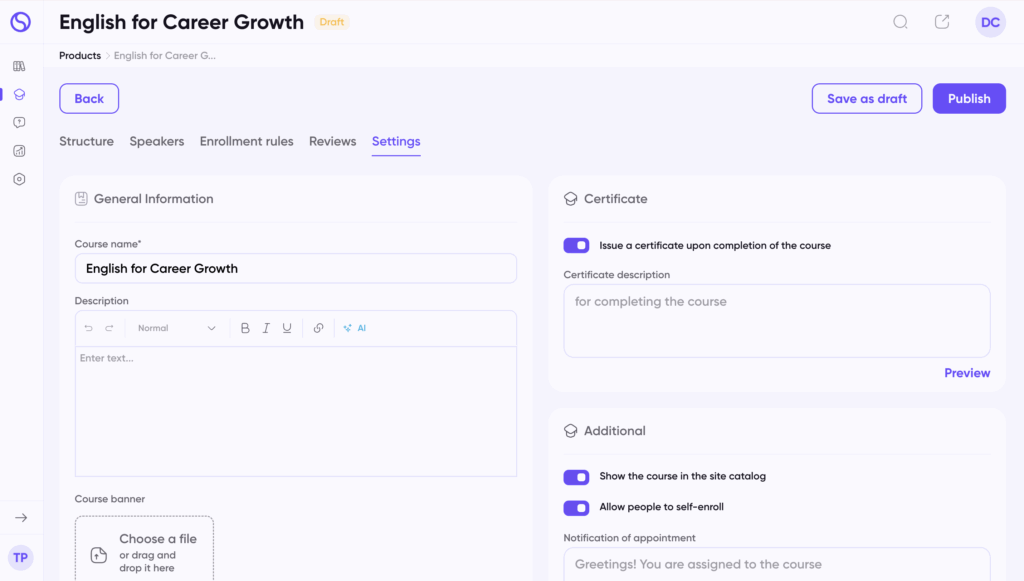Click the Bold formatting icon
The image size is (1024, 581).
coord(245,328)
